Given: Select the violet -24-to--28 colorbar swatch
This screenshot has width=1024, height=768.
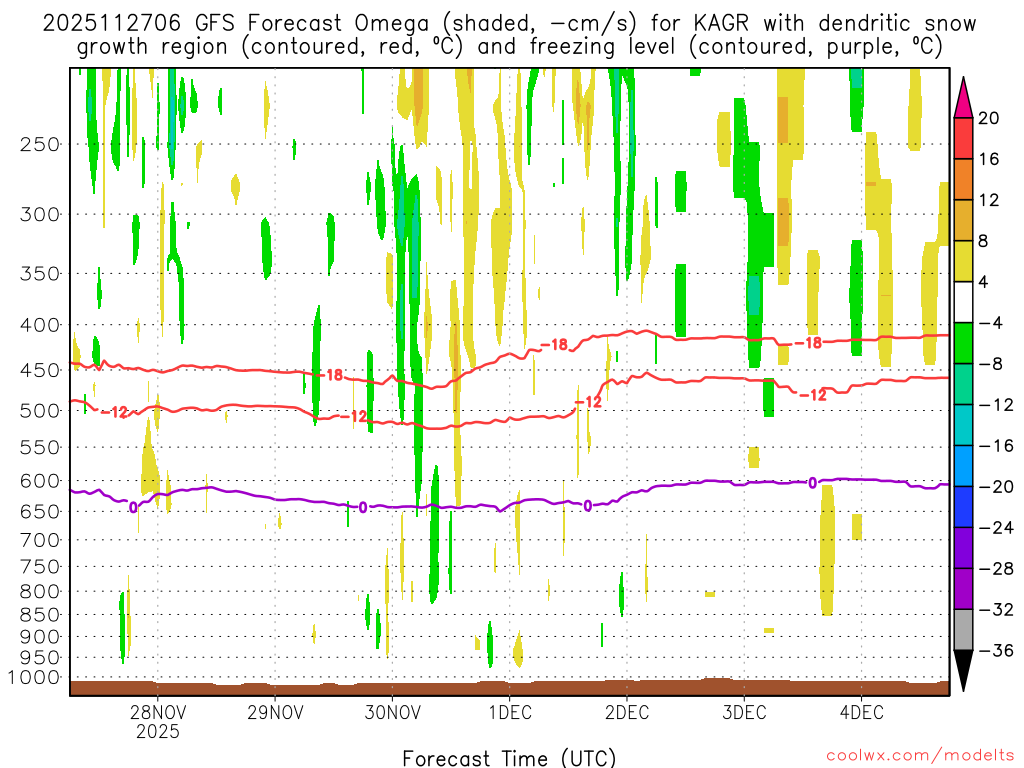Looking at the screenshot, I should pos(963,548).
